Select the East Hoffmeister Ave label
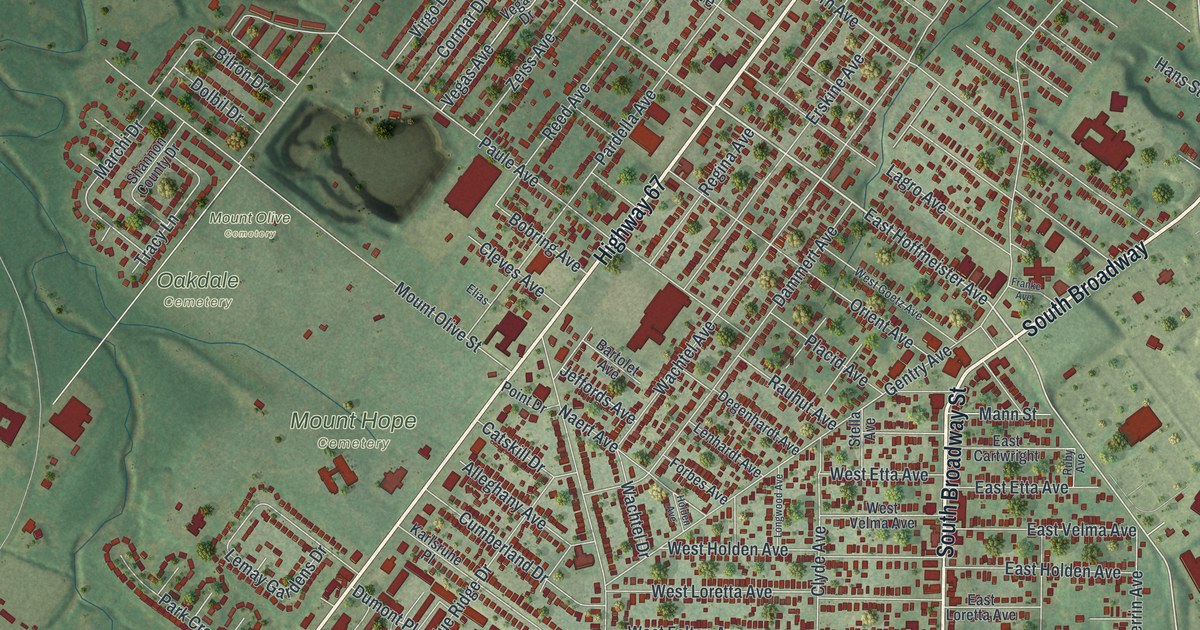This screenshot has width=1200, height=630. click(x=926, y=256)
